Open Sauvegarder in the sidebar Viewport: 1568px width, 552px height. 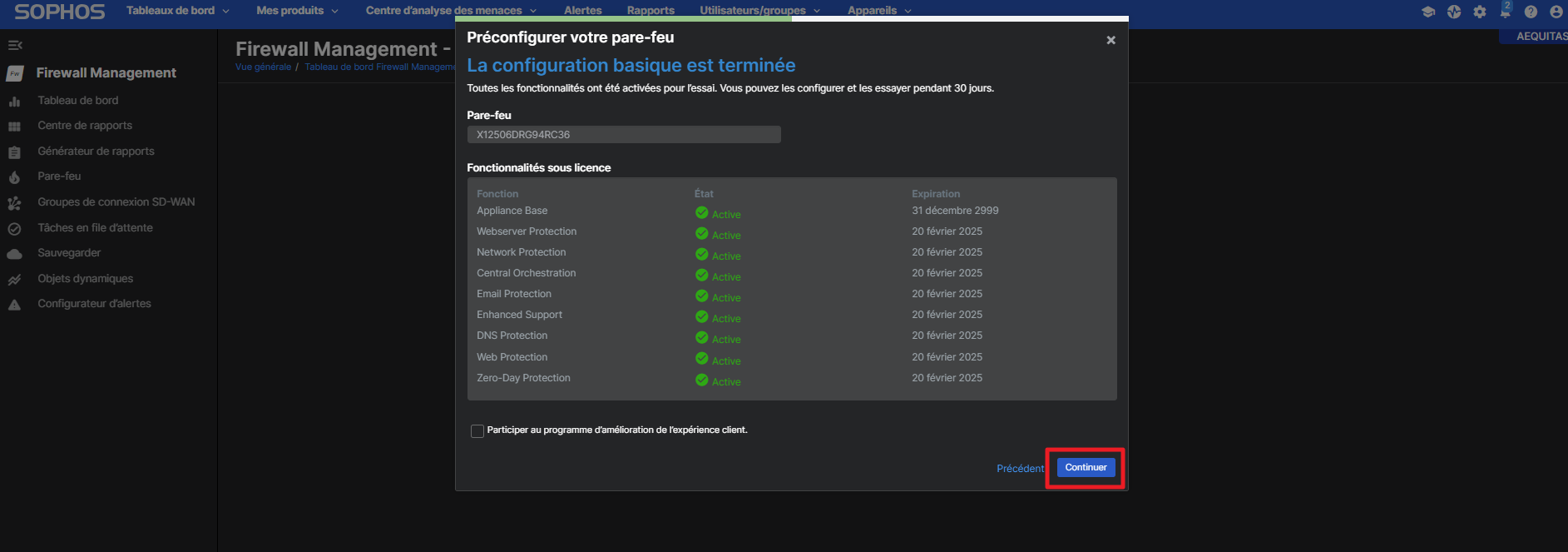tap(69, 253)
